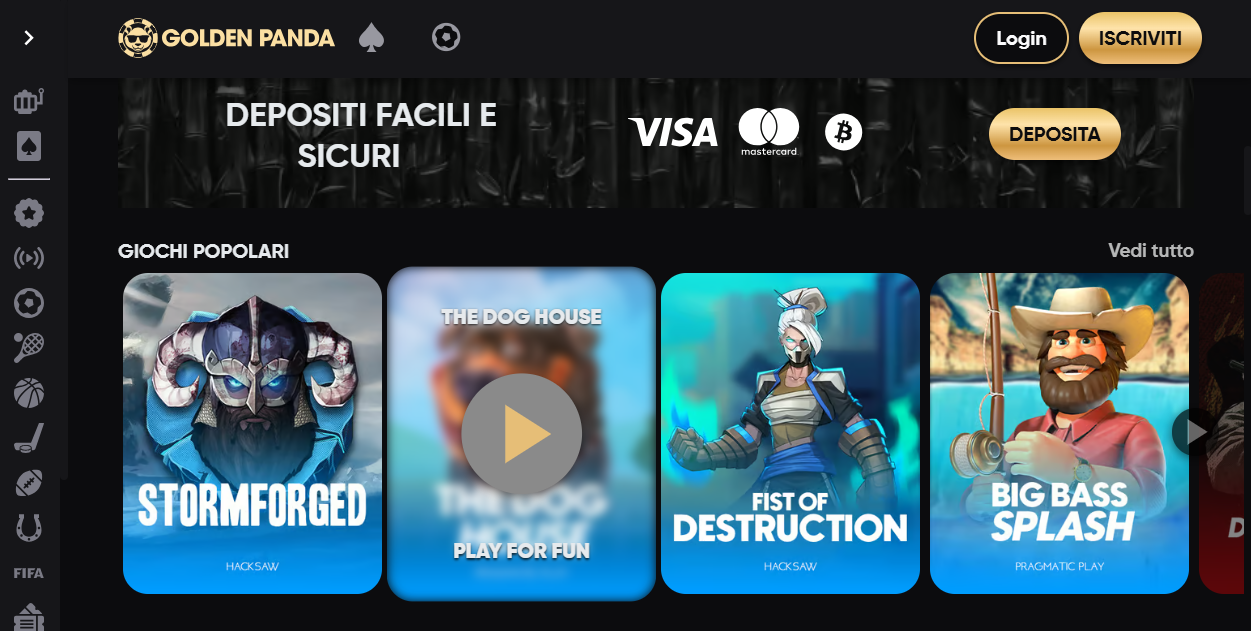1251x631 pixels.
Task: Open the Vedi tutto link
Action: [1151, 251]
